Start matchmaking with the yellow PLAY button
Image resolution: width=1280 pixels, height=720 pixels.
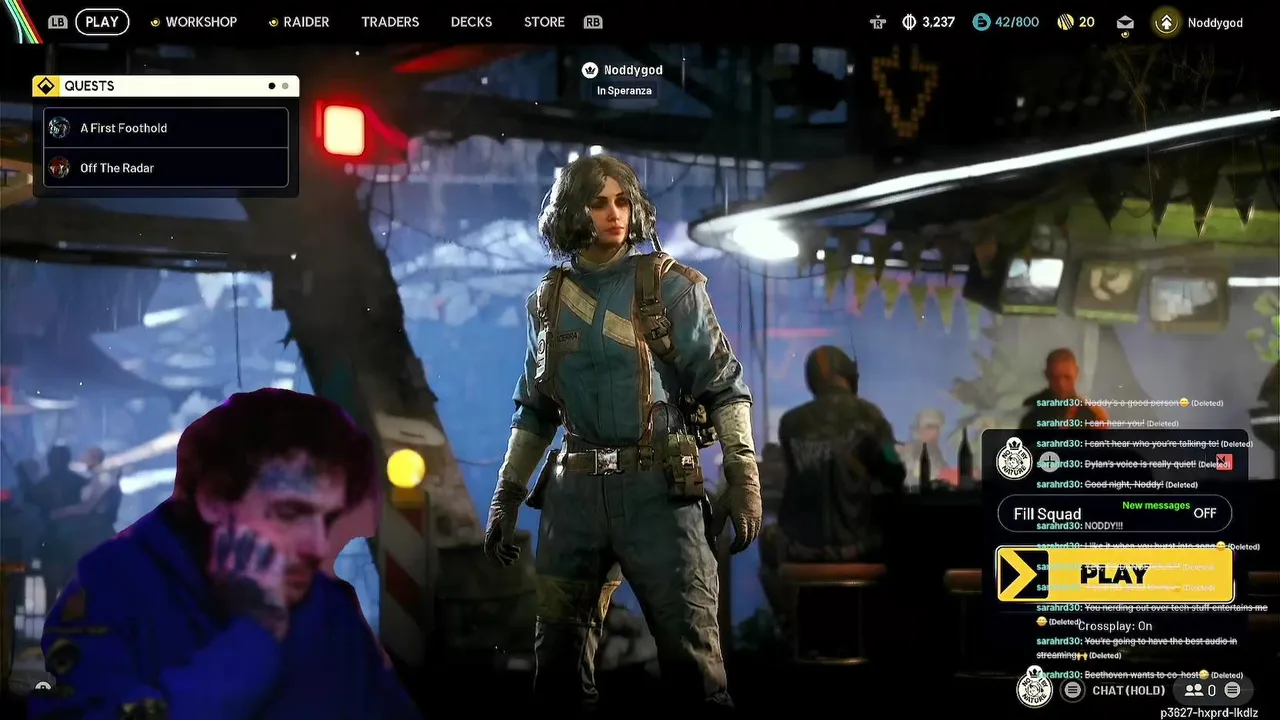pyautogui.click(x=1115, y=574)
